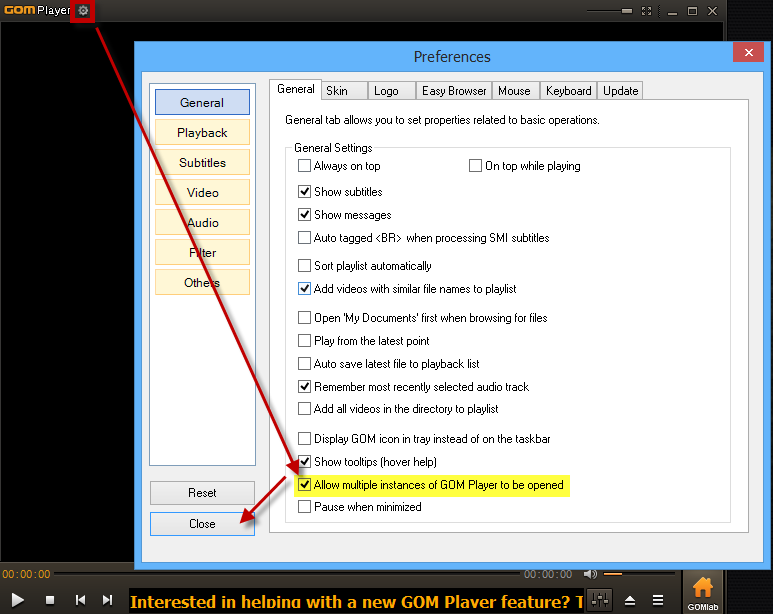
Task: Enable Play from the latest point
Action: click(304, 341)
